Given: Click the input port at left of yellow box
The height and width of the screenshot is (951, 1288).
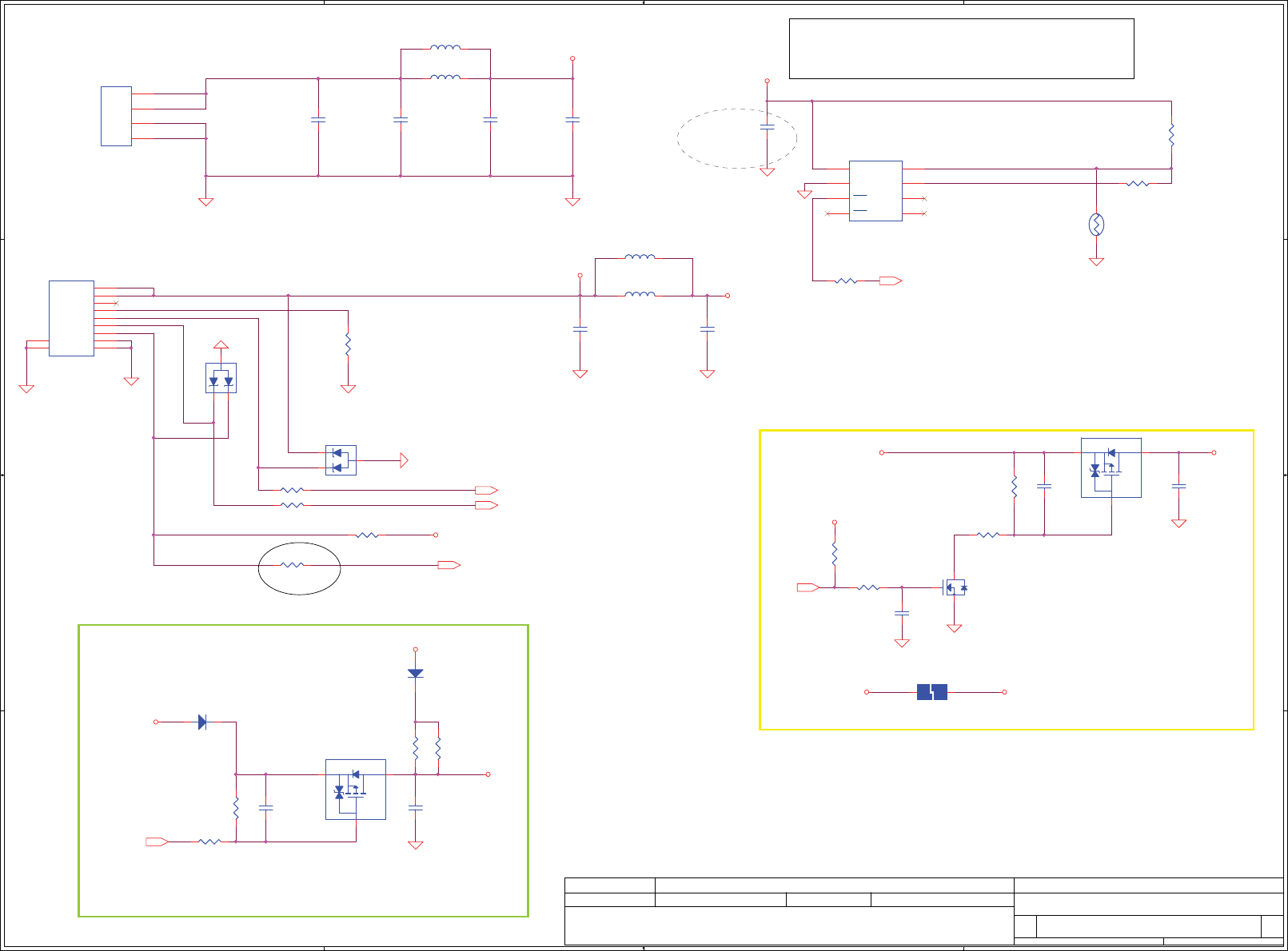Looking at the screenshot, I should pyautogui.click(x=808, y=587).
